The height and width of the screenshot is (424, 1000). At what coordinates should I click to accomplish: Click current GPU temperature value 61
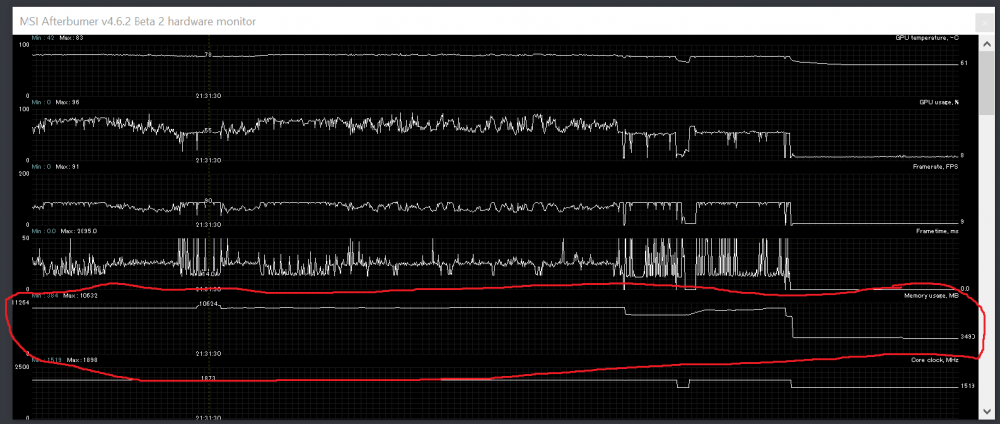pos(964,63)
